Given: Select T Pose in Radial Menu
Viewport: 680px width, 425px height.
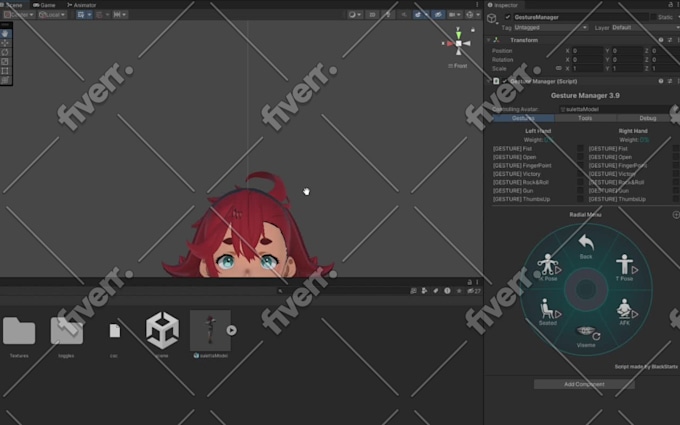Looking at the screenshot, I should 625,268.
